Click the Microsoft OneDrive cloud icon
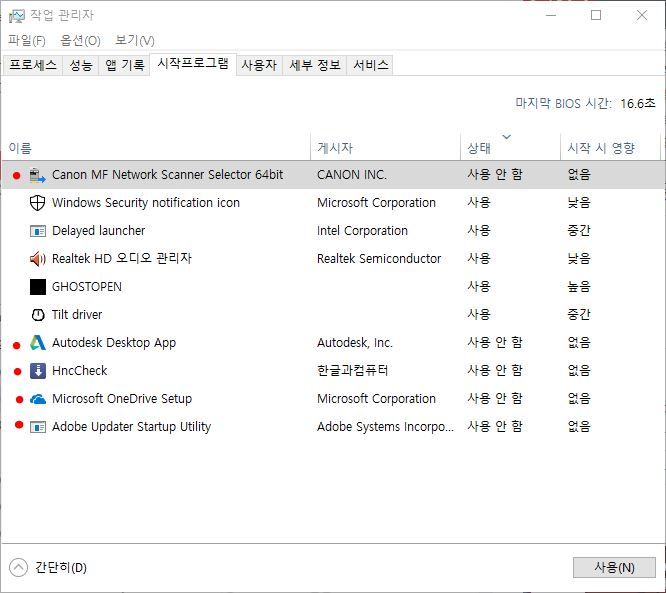The height and width of the screenshot is (593, 666). coord(38,399)
